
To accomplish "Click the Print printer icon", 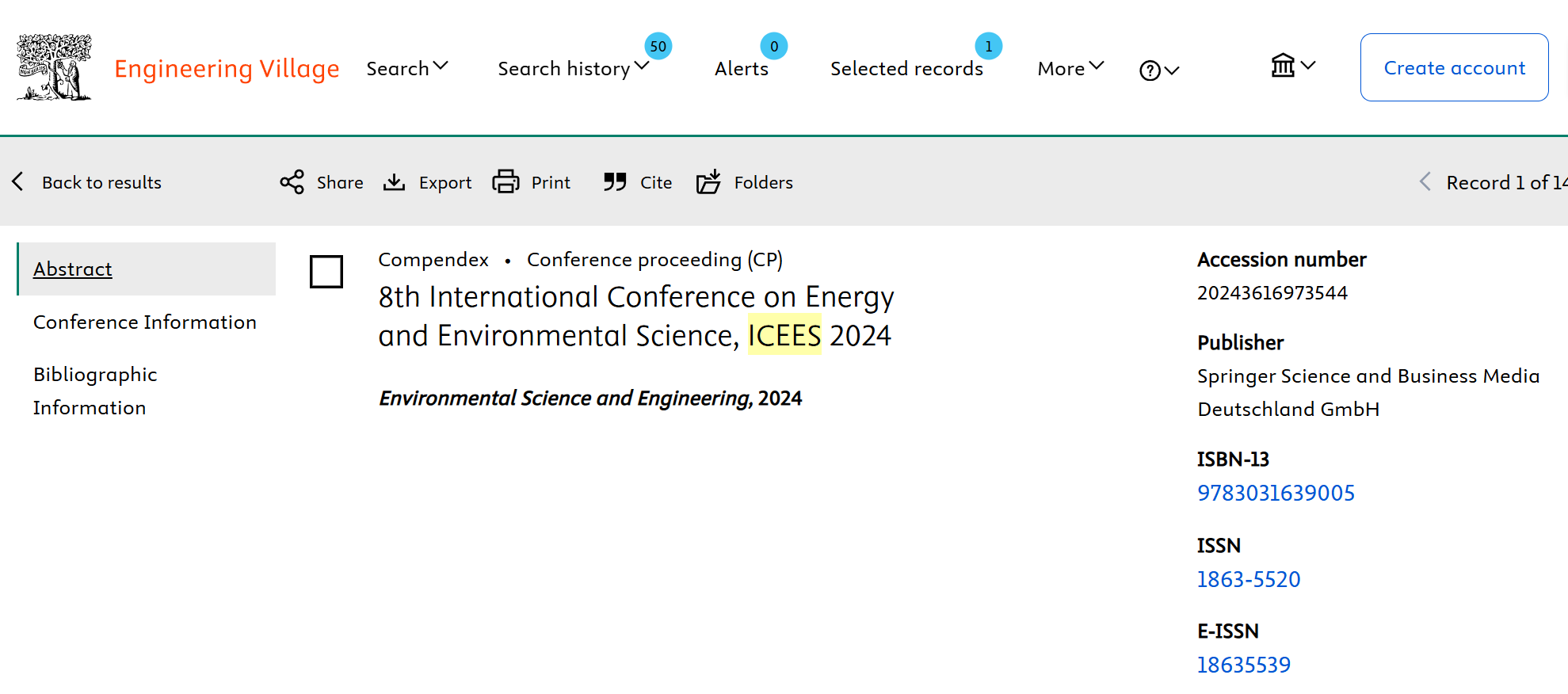I will (x=505, y=181).
